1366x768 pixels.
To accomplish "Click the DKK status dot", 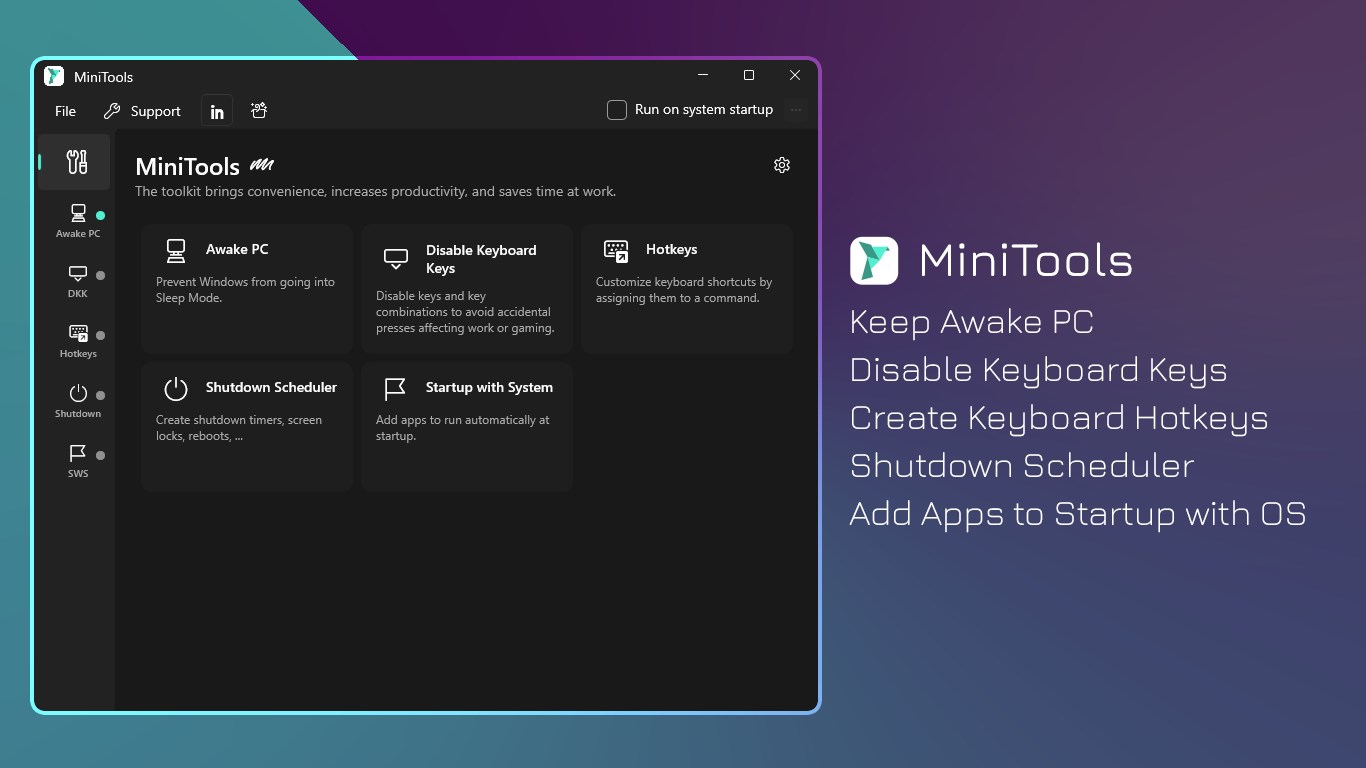I will [x=100, y=275].
